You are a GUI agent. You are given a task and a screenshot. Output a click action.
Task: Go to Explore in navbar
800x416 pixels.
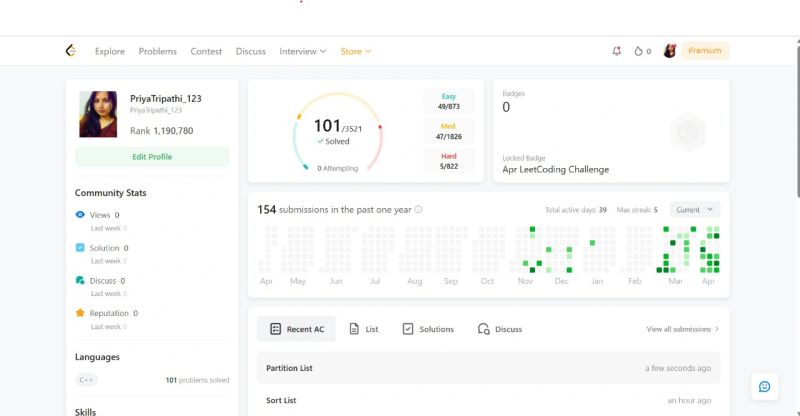click(x=110, y=51)
